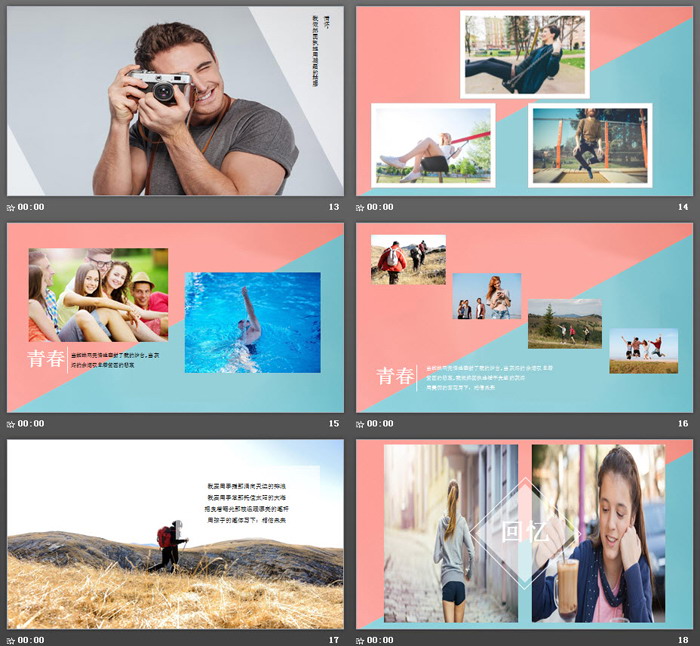Click the transition star icon under slide 14
The width and height of the screenshot is (700, 646).
(x=360, y=207)
